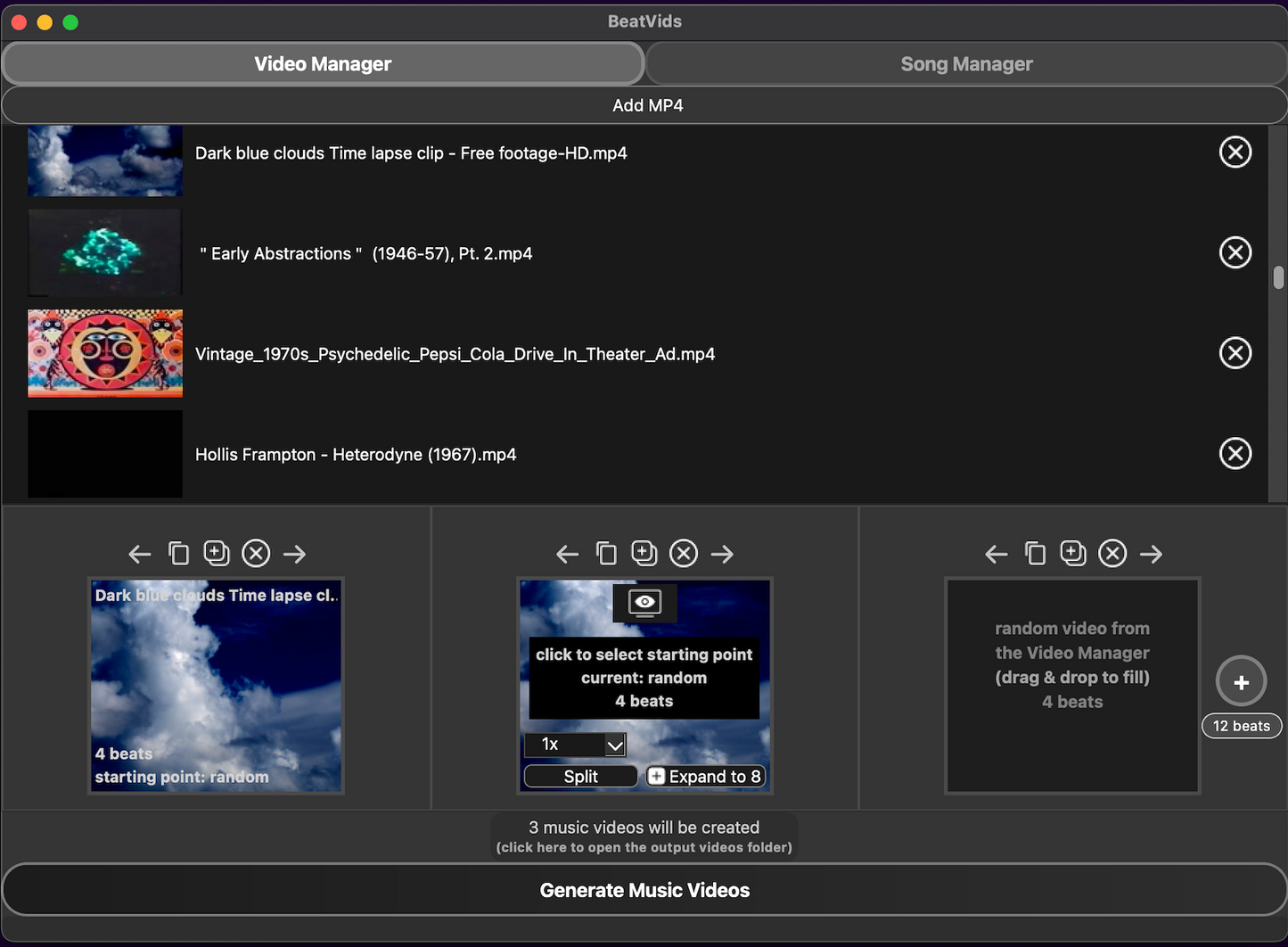The image size is (1288, 947).
Task: Remove Early Abstractions video from list
Action: click(1235, 253)
